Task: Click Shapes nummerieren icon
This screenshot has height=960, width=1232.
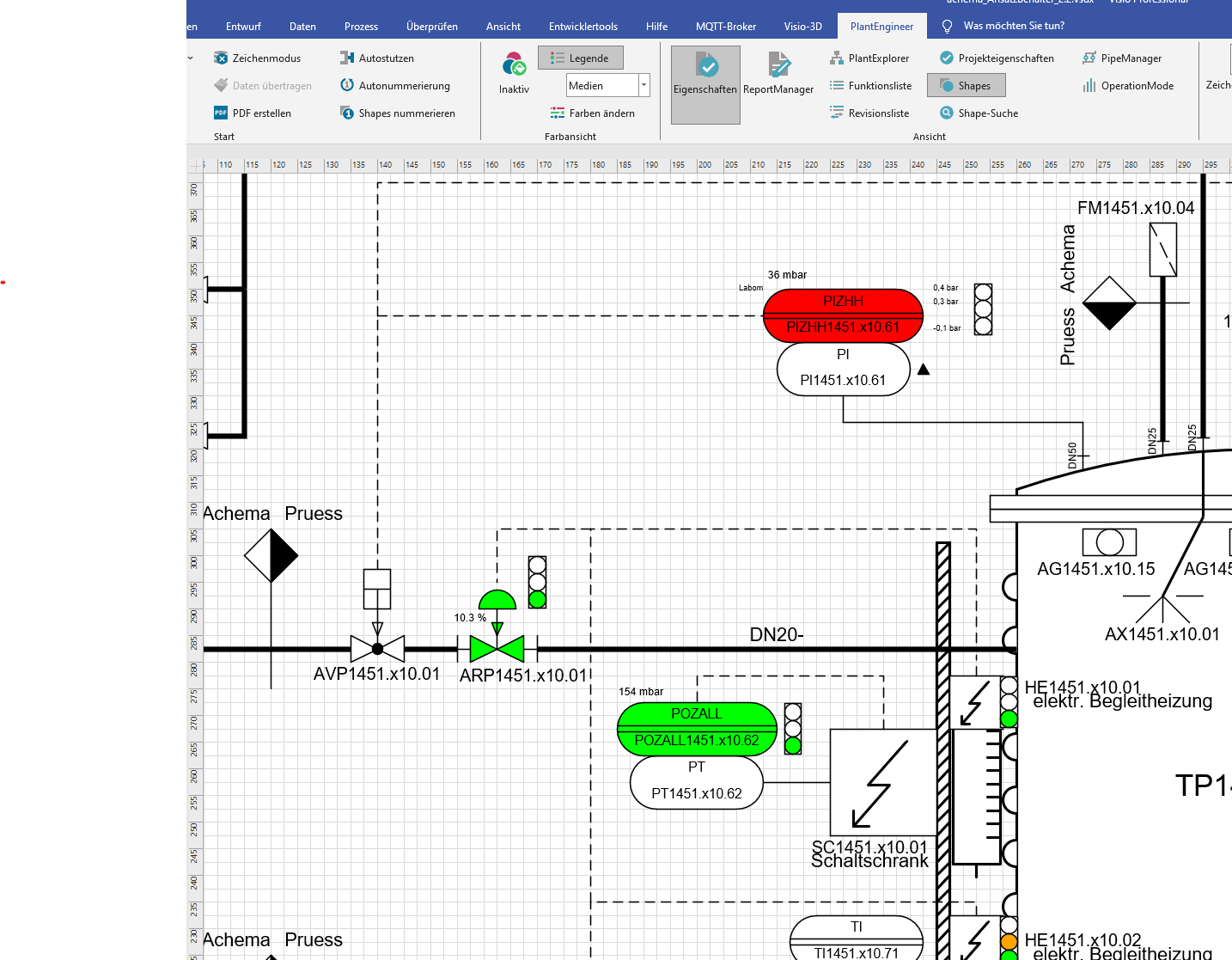Action: tap(347, 113)
